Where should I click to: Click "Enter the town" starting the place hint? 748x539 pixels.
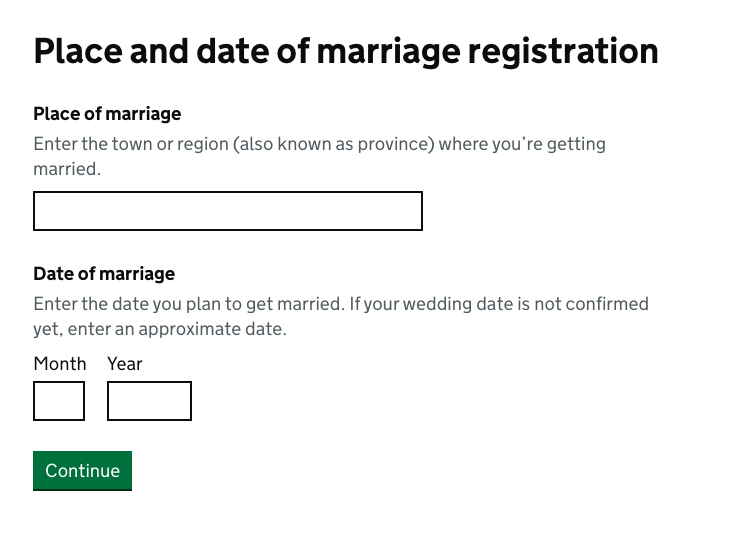[92, 144]
